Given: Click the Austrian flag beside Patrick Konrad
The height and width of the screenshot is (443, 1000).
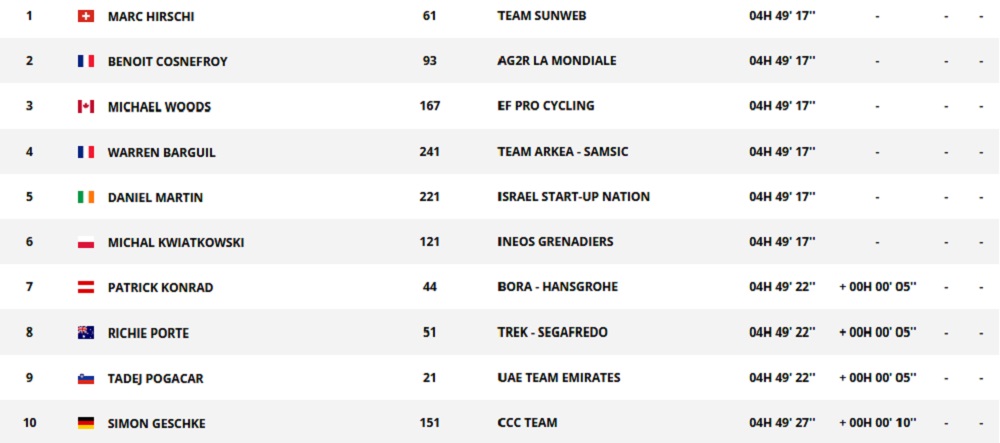Looking at the screenshot, I should [86, 288].
